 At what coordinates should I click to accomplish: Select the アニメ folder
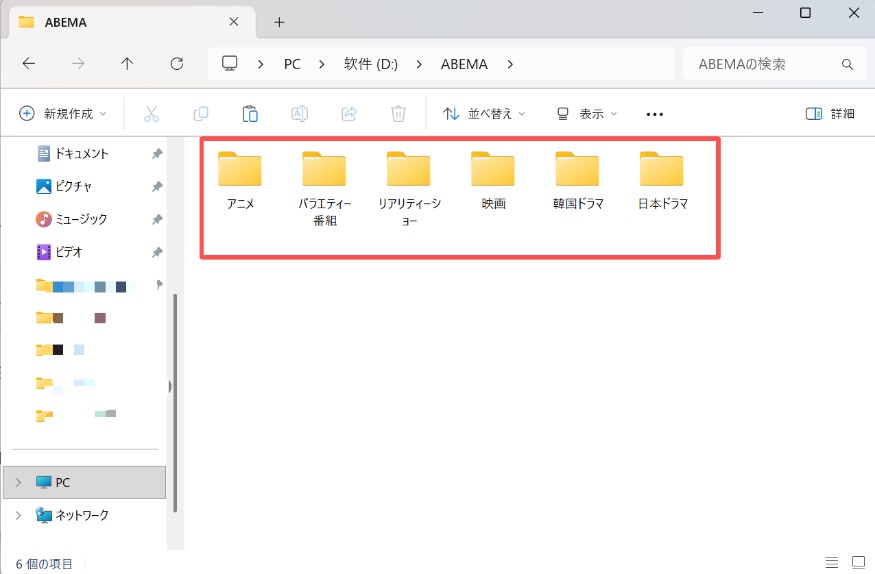(240, 180)
